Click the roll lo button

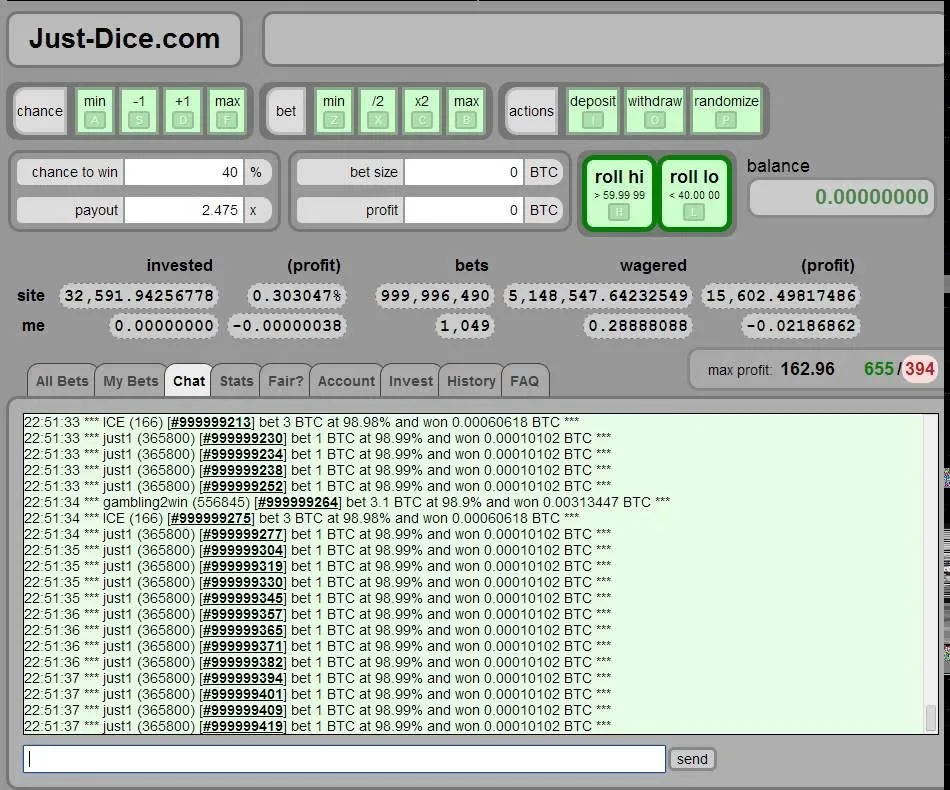(x=694, y=194)
